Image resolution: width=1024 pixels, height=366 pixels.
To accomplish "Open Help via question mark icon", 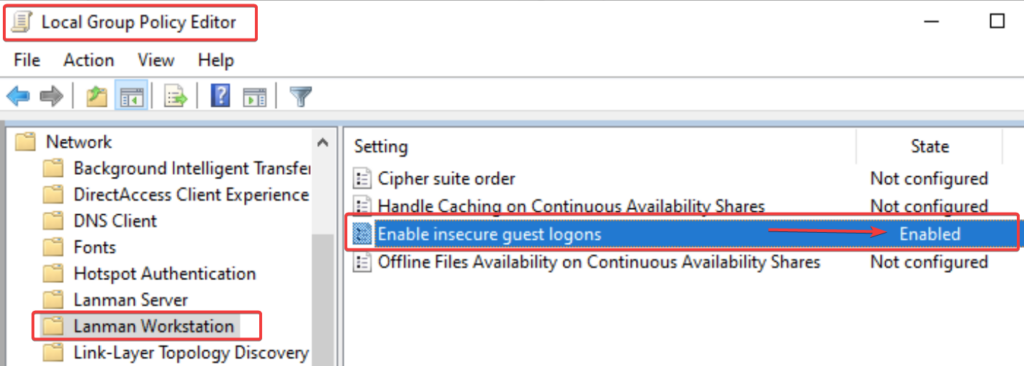I will point(221,96).
